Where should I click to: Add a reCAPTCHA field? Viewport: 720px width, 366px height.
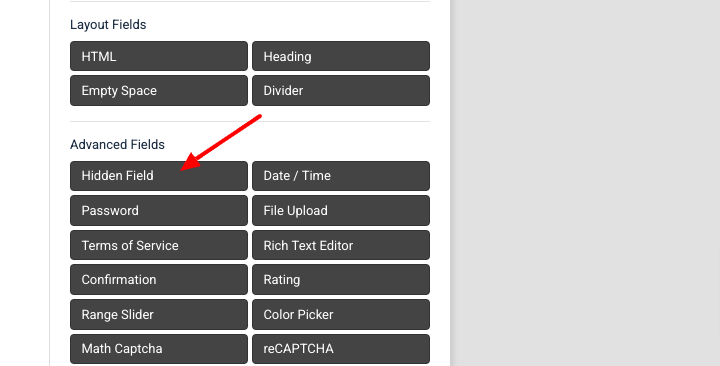tap(341, 349)
